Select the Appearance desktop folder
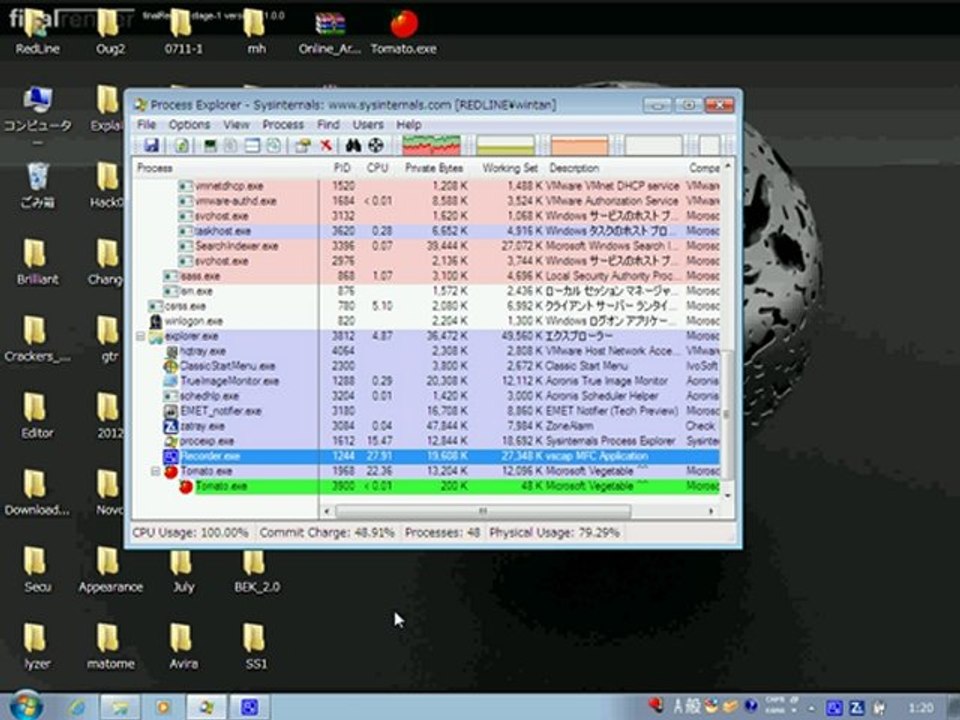Viewport: 960px width, 720px height. pyautogui.click(x=110, y=571)
